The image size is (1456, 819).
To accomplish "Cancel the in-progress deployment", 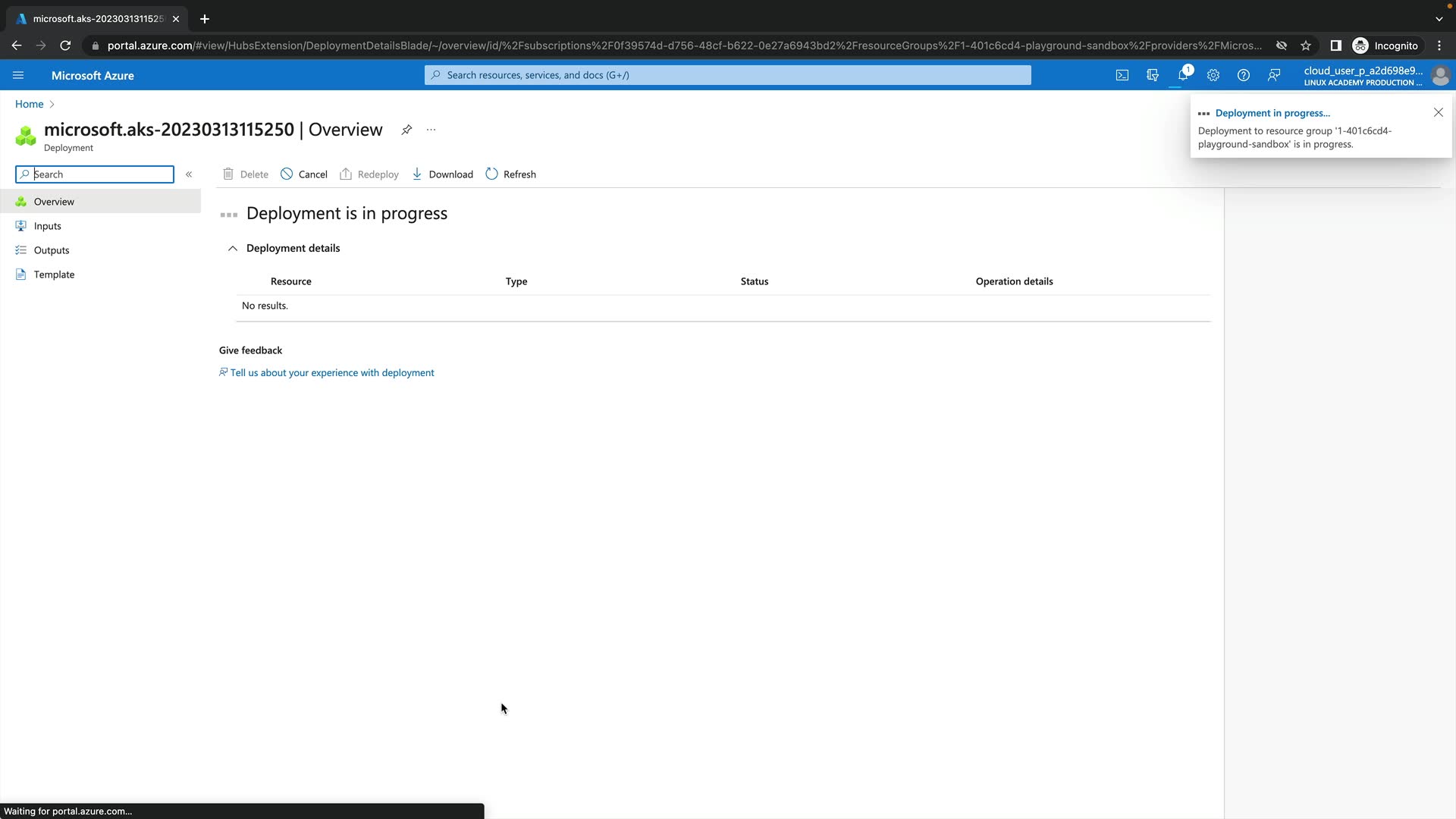I will point(304,174).
